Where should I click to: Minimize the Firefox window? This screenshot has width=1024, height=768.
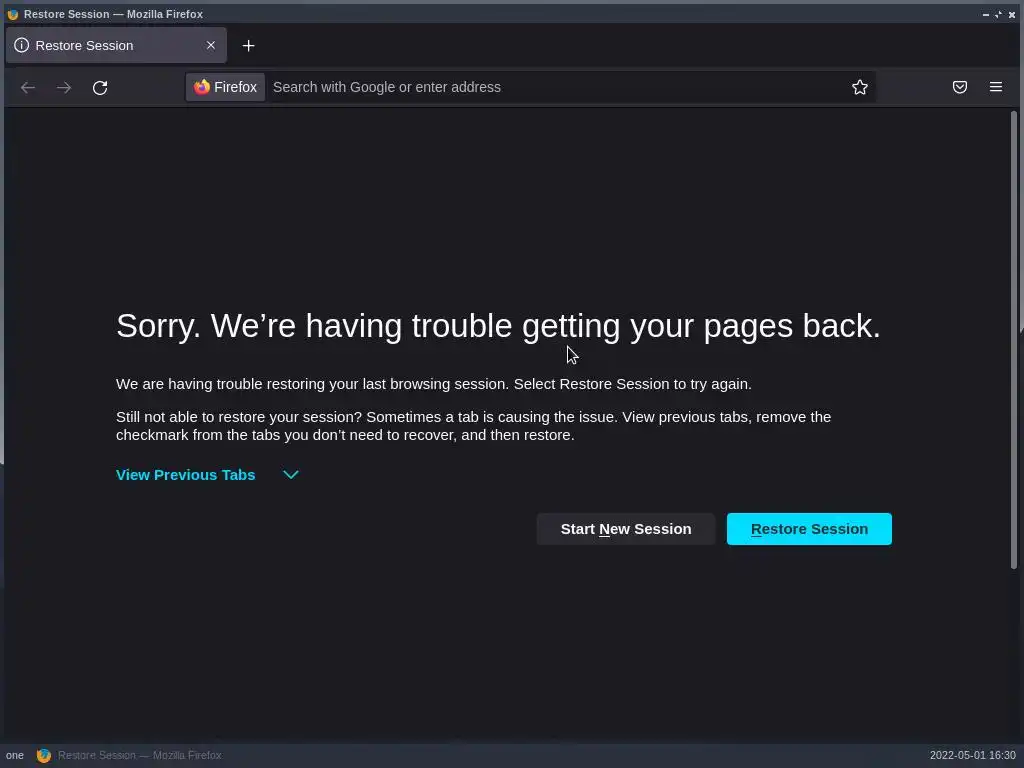(x=985, y=14)
